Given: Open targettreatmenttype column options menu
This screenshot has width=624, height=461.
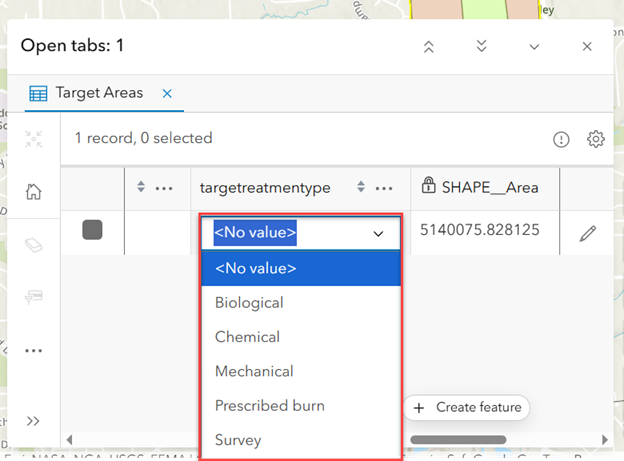Looking at the screenshot, I should 384,187.
